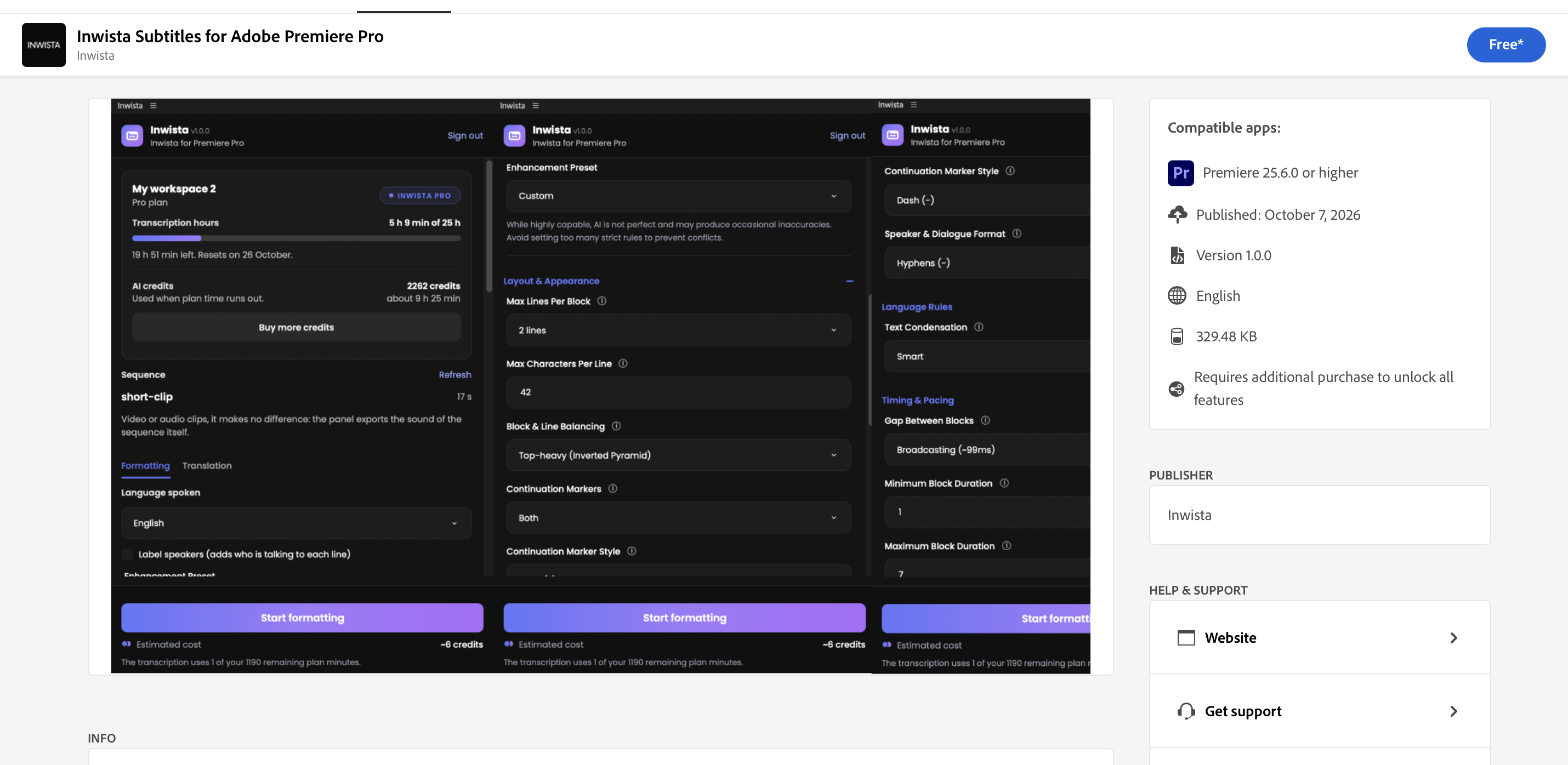
Task: Open the Continuation Markers 'Both' dropdown
Action: click(x=678, y=518)
